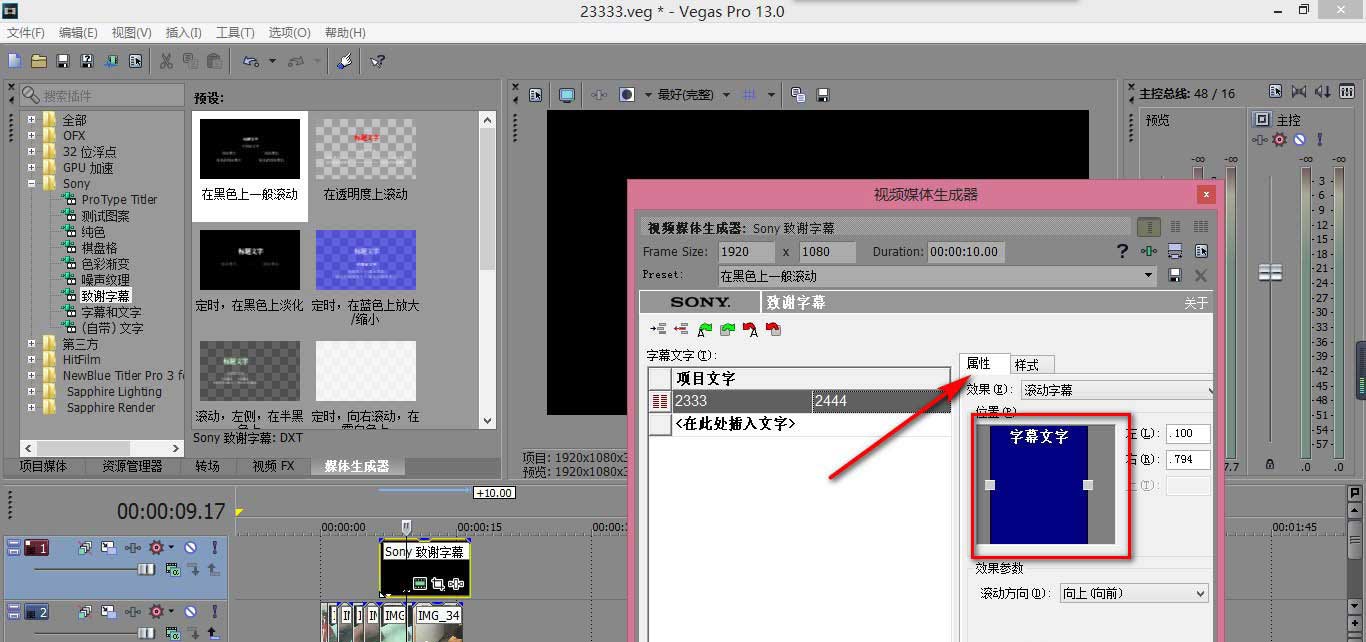Screen dimensions: 1366x642
Task: Select 字幕和文字 generator in tree
Action: tap(111, 312)
